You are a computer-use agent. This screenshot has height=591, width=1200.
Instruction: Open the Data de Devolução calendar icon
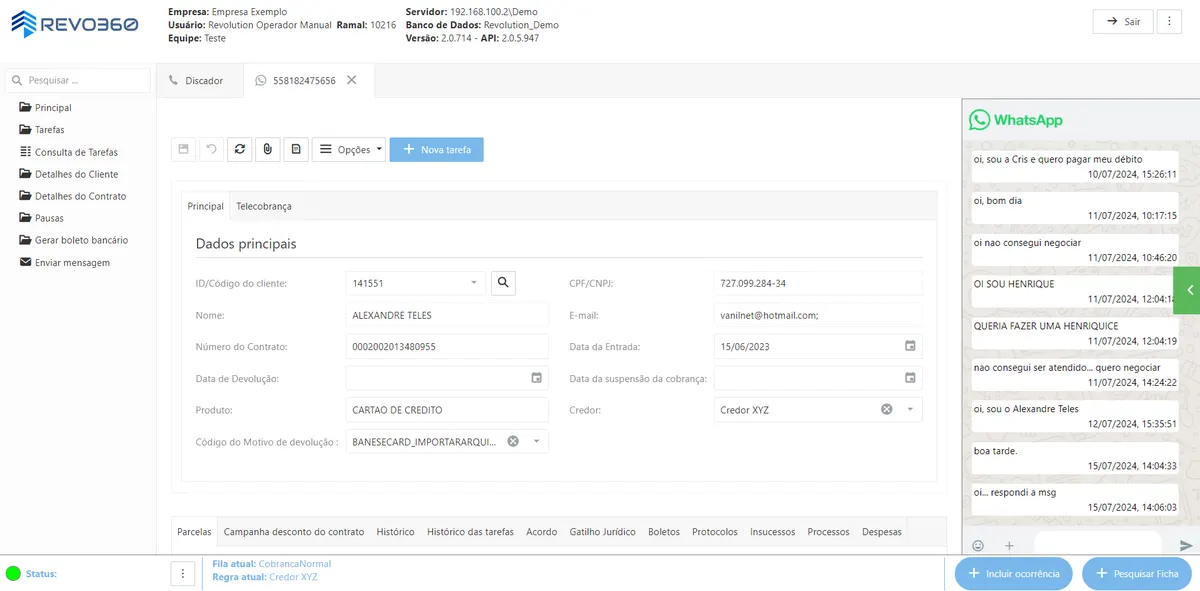536,378
